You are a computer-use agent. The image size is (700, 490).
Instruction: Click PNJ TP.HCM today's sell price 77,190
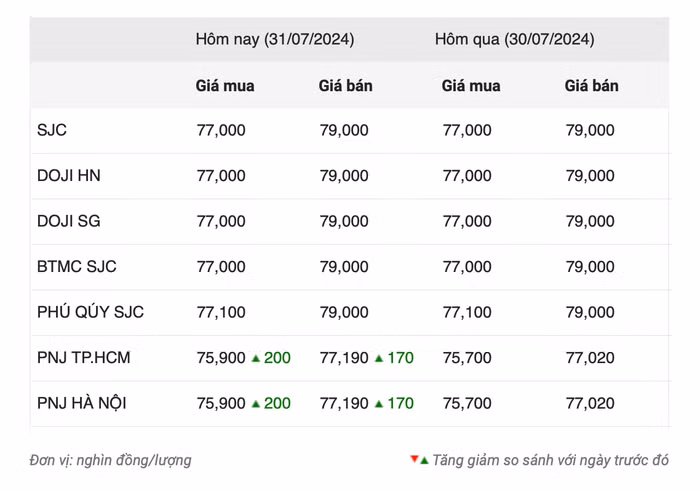click(x=344, y=358)
